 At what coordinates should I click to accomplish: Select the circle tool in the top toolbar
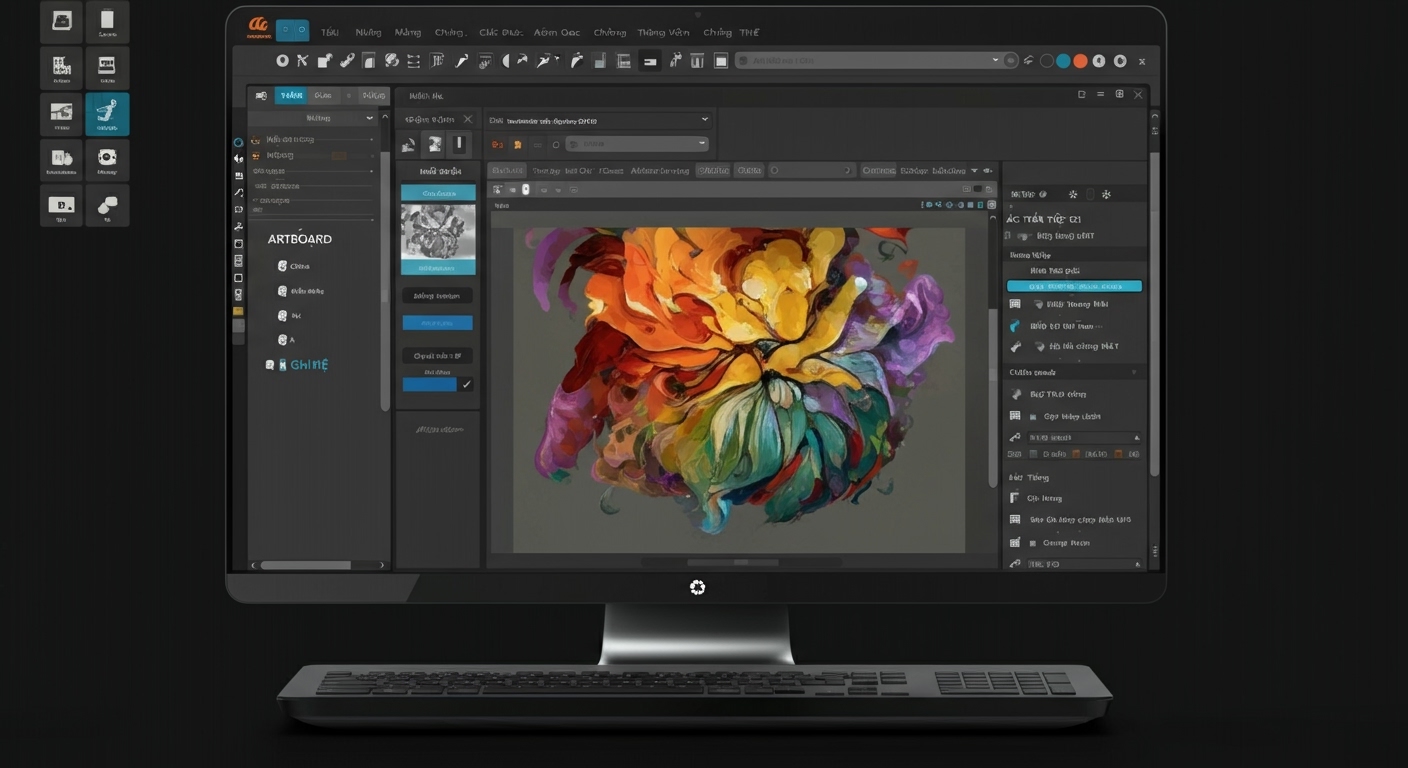[x=281, y=60]
